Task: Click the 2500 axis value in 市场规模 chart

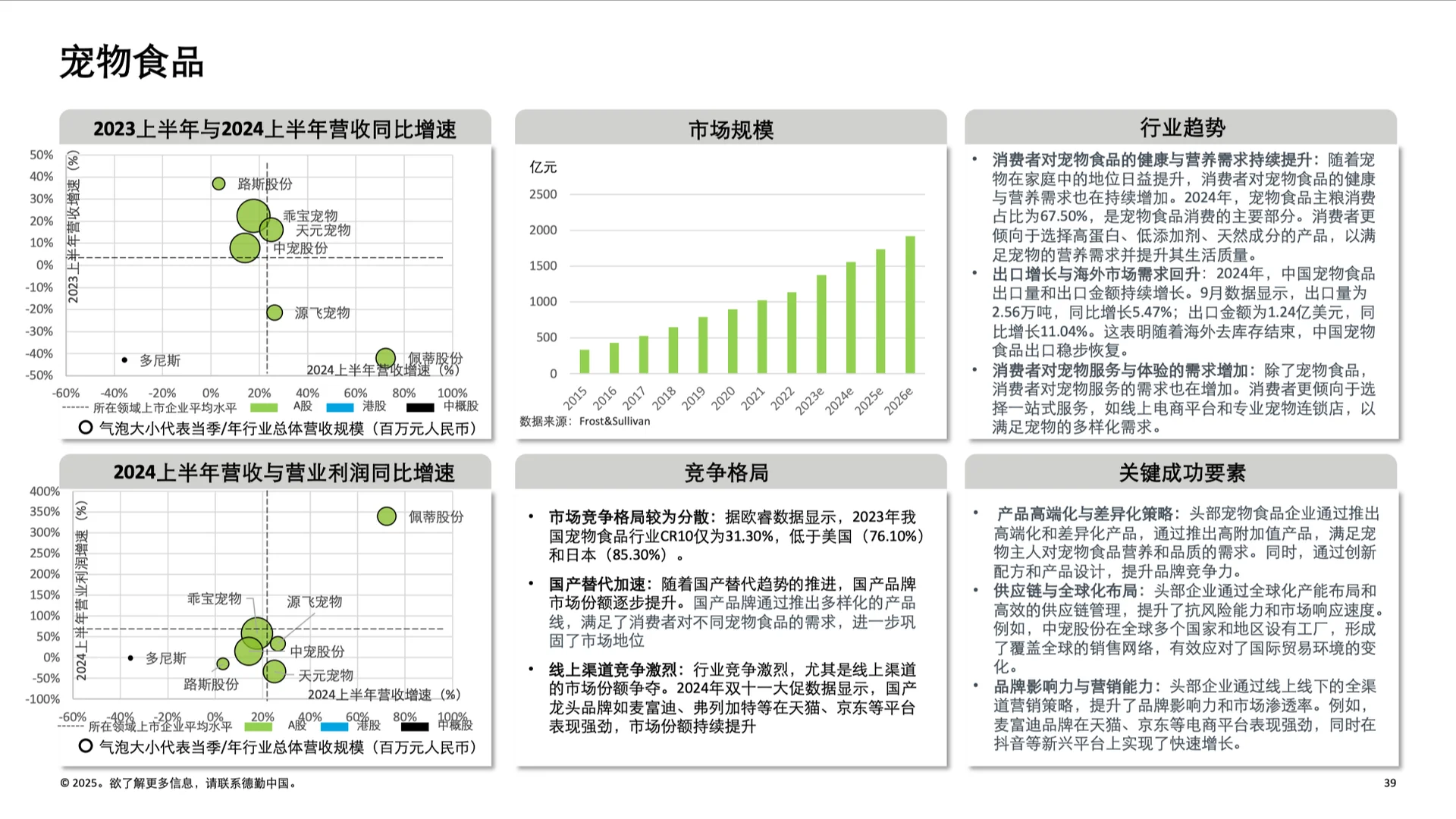Action: [x=543, y=194]
